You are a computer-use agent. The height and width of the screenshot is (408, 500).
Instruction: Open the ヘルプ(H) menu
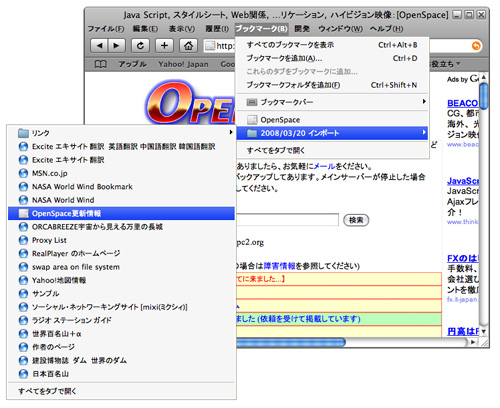coord(386,29)
